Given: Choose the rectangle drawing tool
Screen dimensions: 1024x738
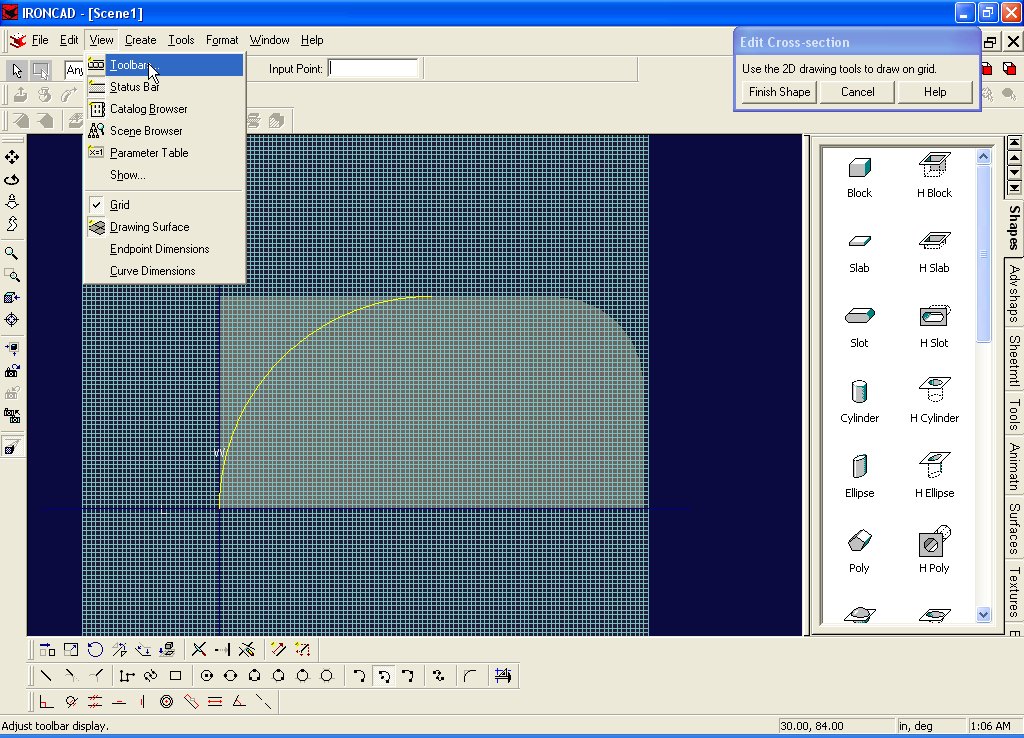Looking at the screenshot, I should [x=175, y=676].
